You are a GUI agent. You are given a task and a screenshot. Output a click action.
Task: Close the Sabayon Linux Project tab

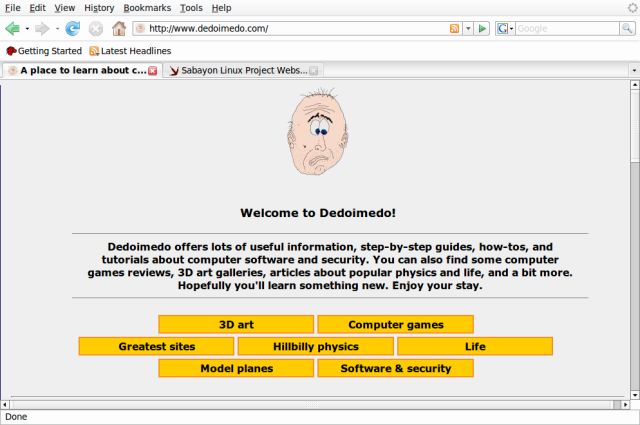pos(313,71)
